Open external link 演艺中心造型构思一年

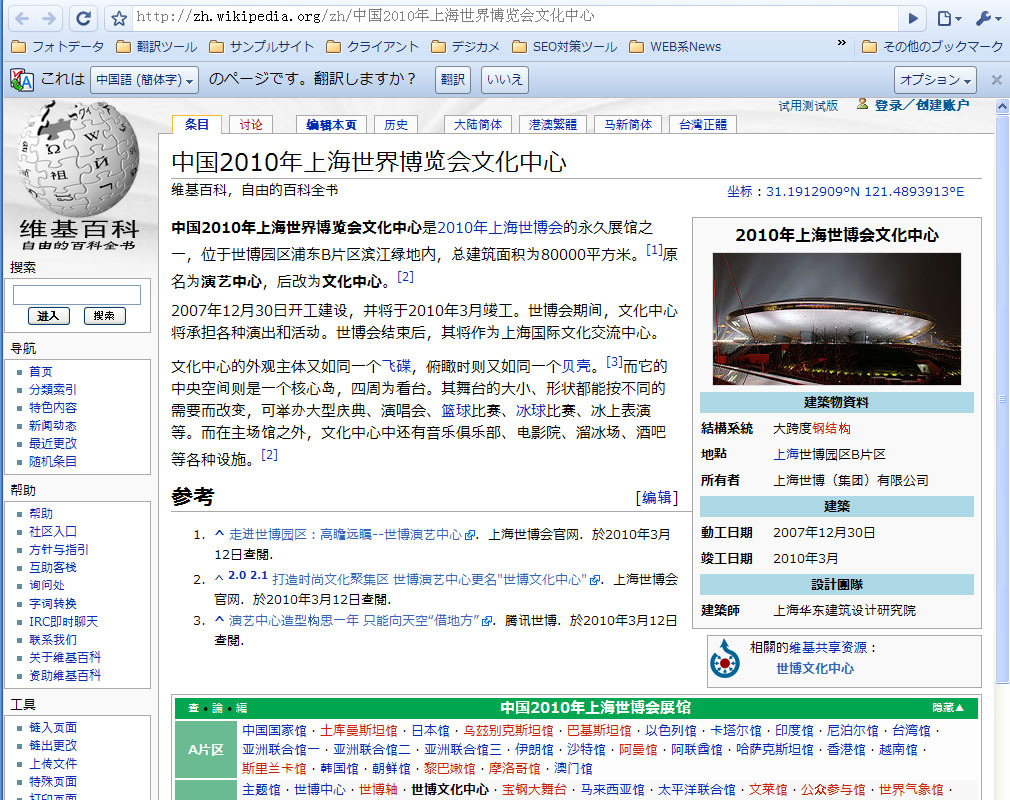point(361,620)
